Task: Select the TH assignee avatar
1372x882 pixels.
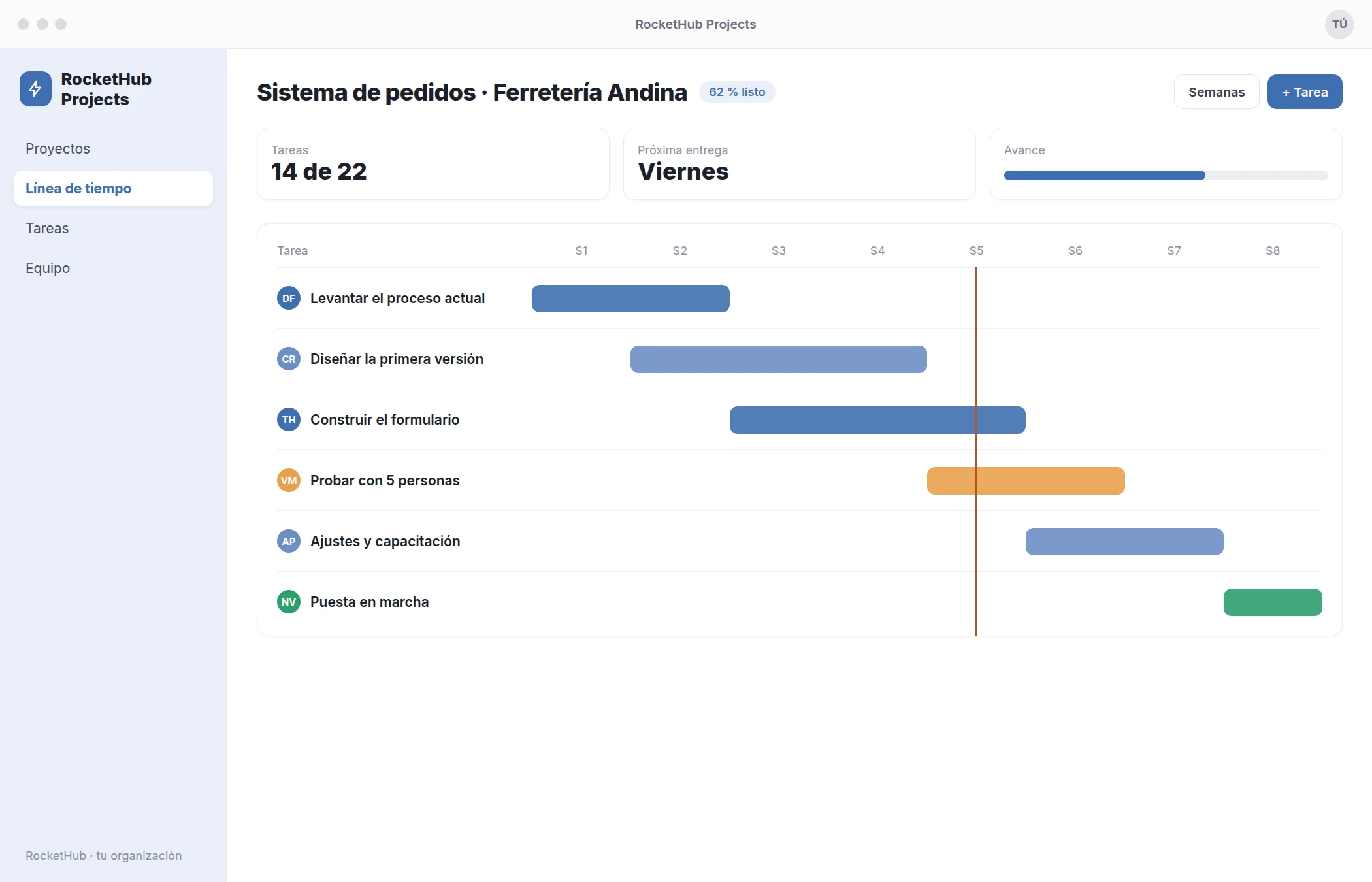Action: click(x=289, y=419)
